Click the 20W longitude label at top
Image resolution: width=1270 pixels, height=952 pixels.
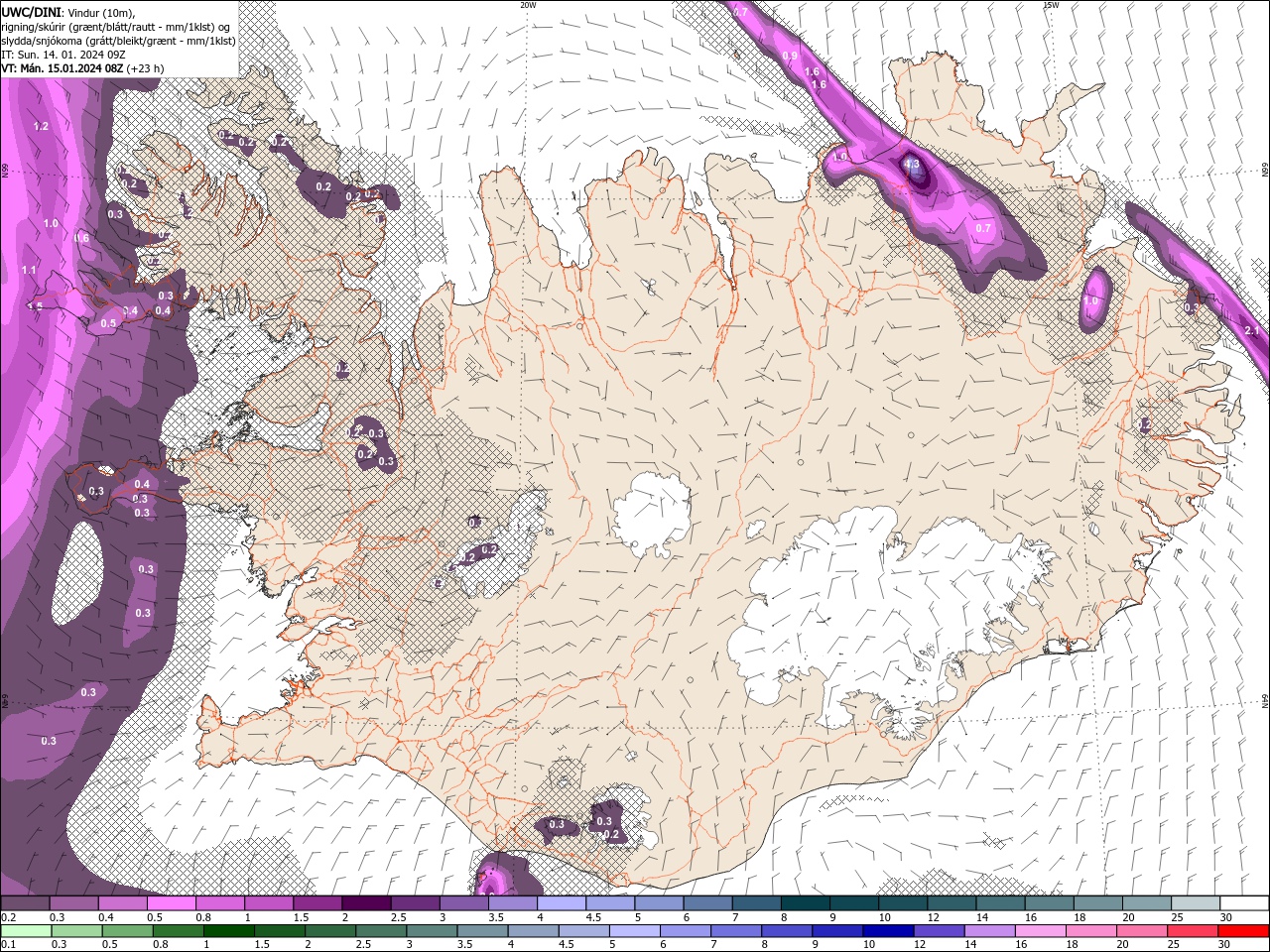528,5
